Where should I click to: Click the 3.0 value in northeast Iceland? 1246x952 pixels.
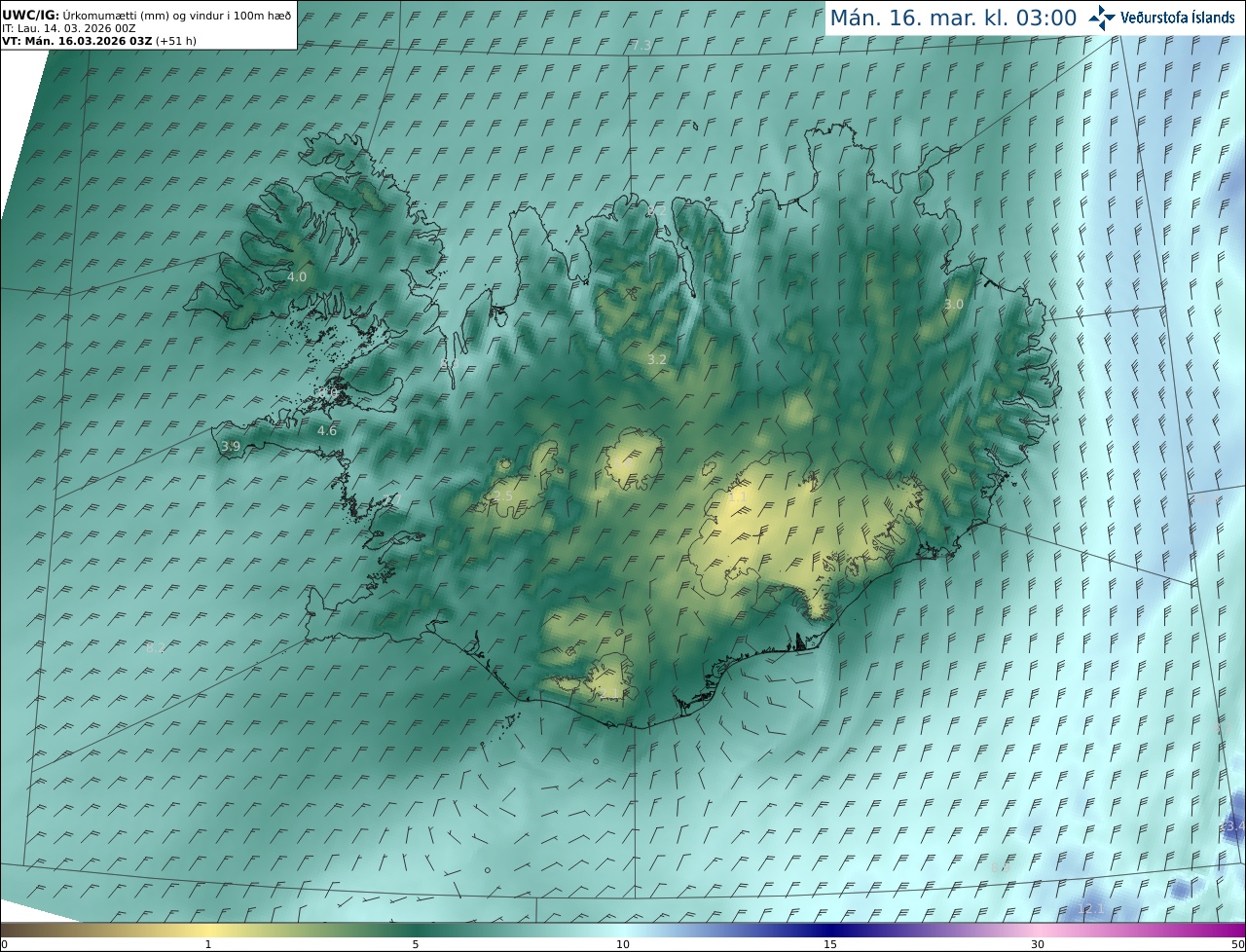point(954,304)
